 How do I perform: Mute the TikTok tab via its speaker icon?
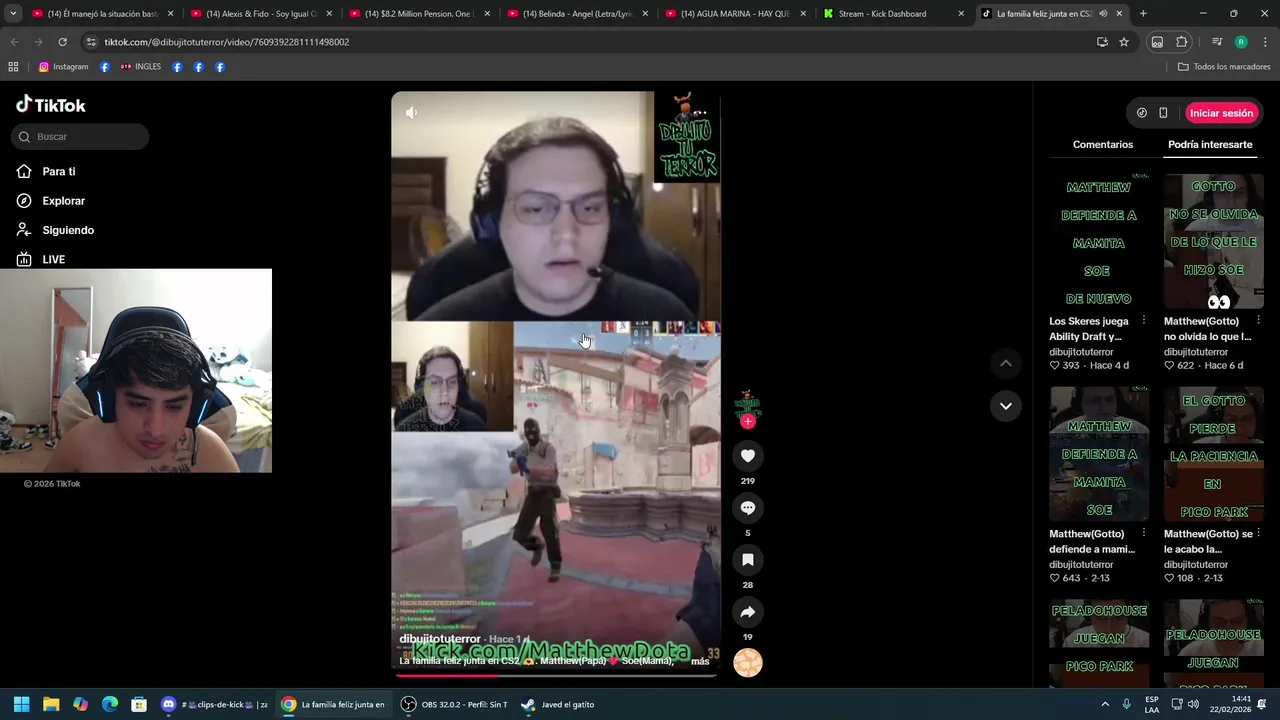[1103, 14]
